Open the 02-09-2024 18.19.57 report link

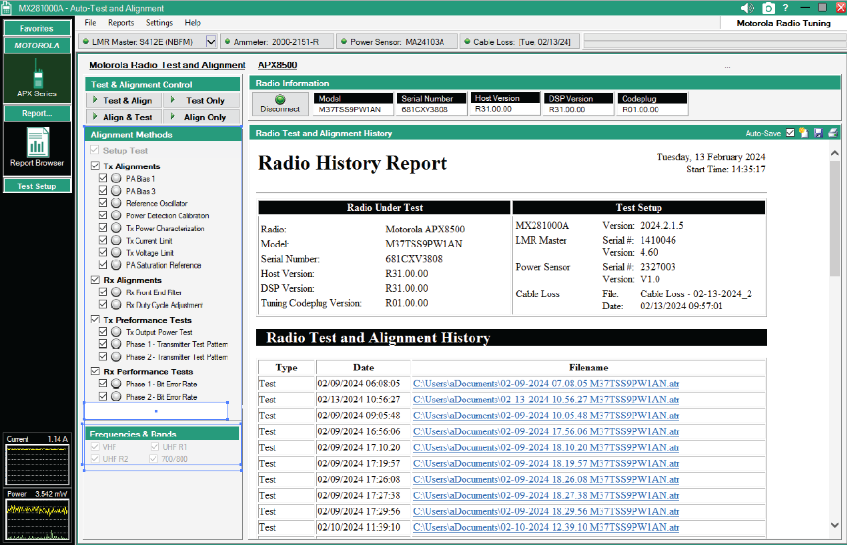[x=546, y=463]
